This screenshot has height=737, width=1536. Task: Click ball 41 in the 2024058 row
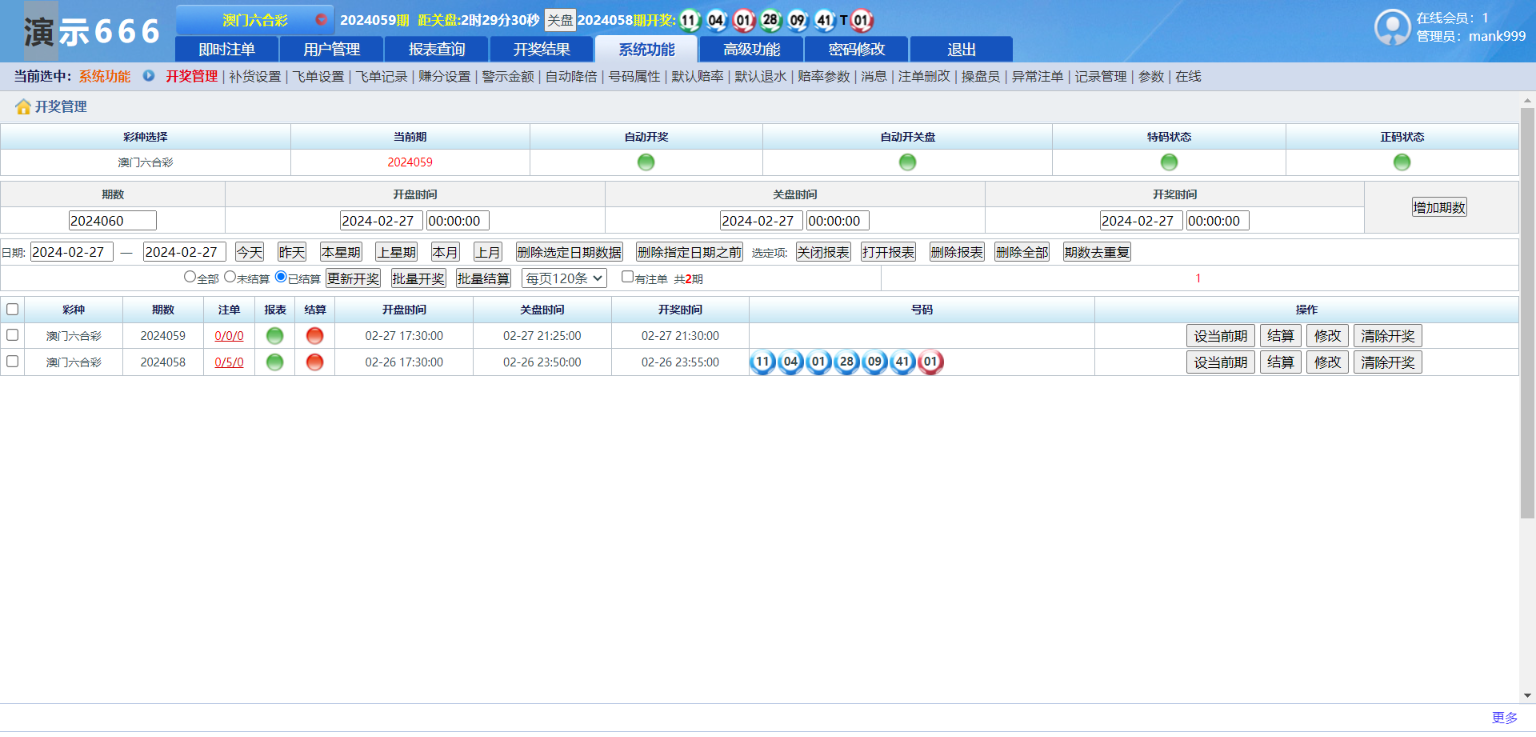click(x=903, y=362)
